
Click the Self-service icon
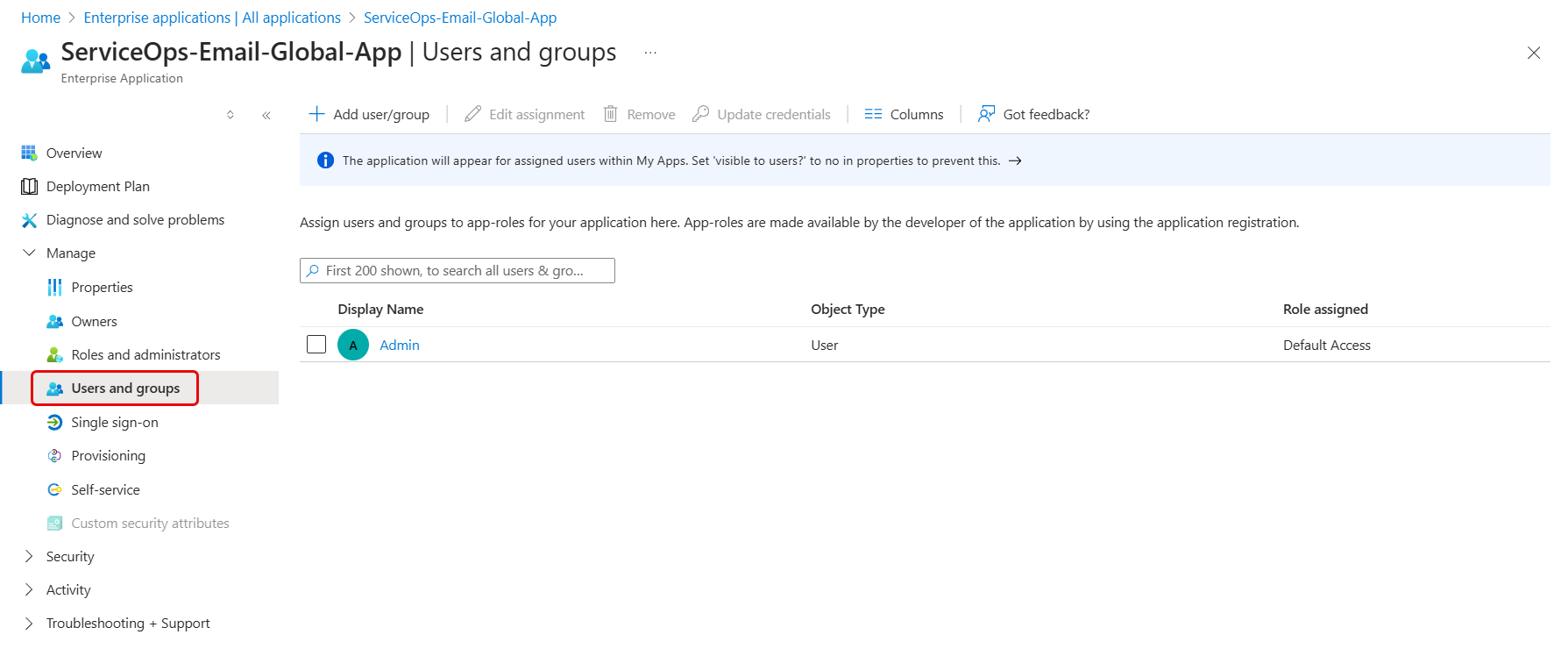[x=54, y=490]
